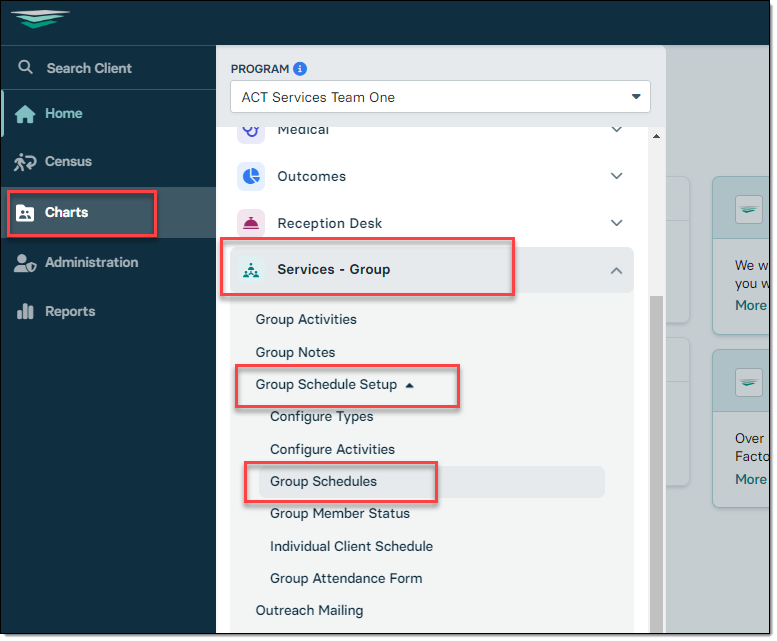Expand the Outcomes section chevron
Screen dimensions: 777x641
point(616,176)
